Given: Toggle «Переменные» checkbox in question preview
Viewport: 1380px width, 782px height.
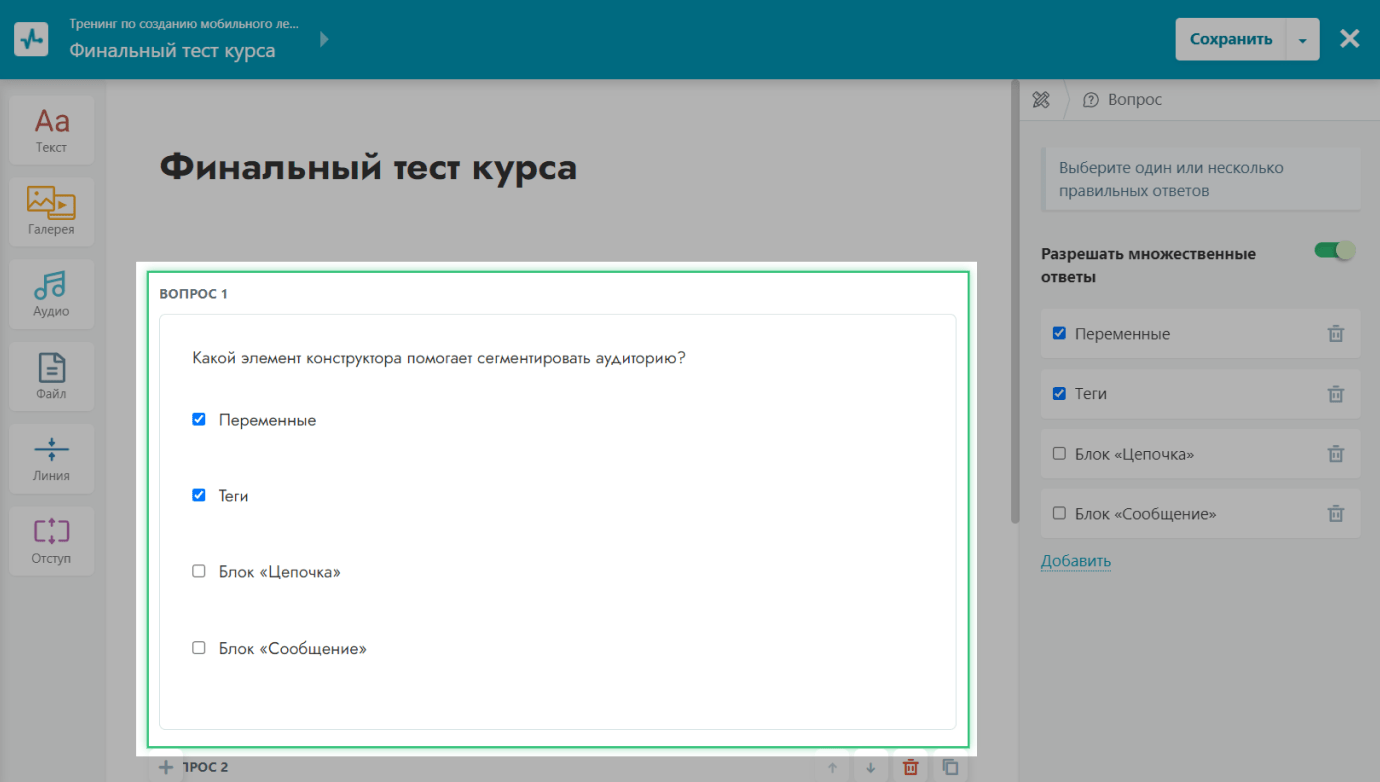Looking at the screenshot, I should (198, 420).
